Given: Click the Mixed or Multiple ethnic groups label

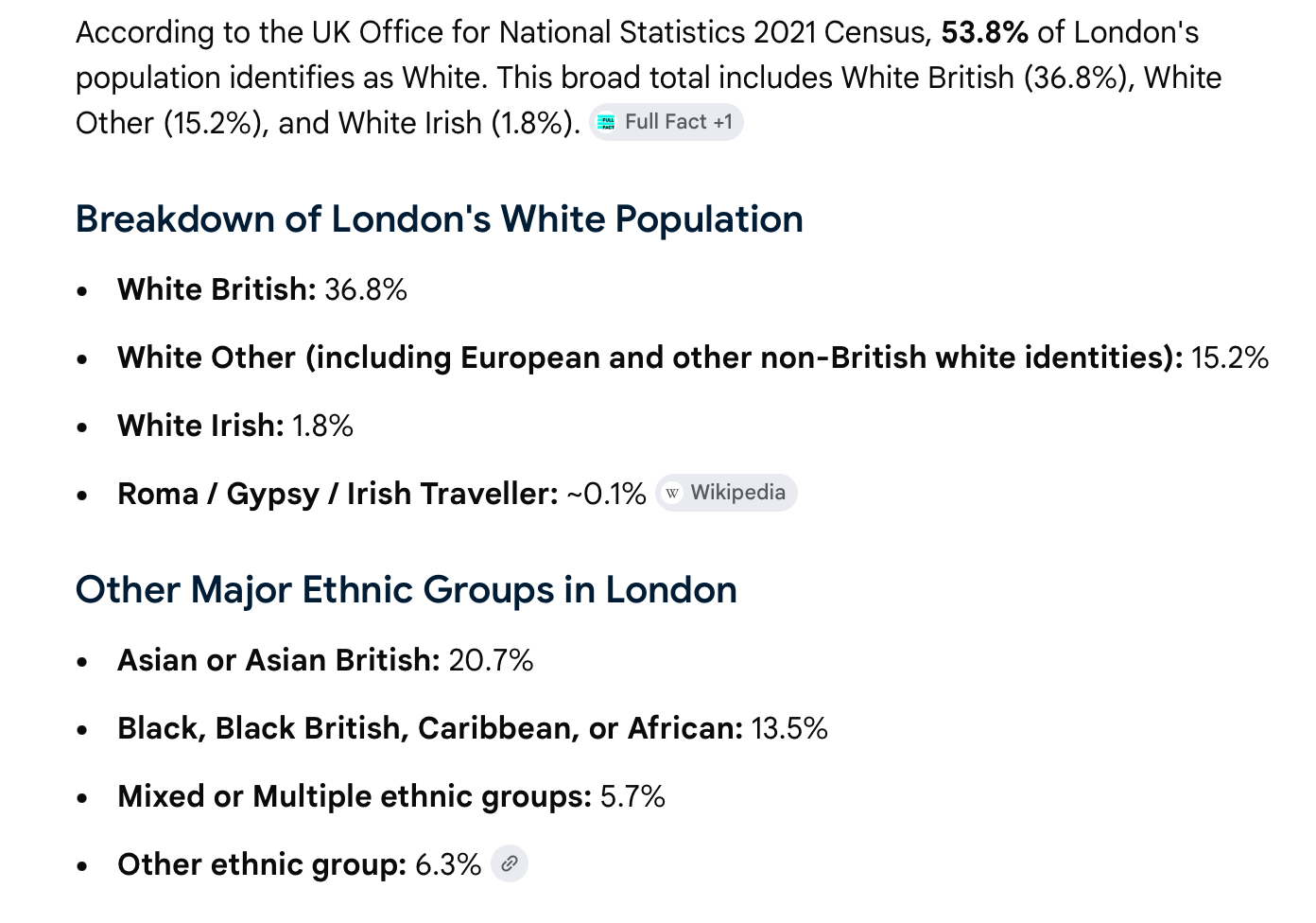Looking at the screenshot, I should coord(355,796).
